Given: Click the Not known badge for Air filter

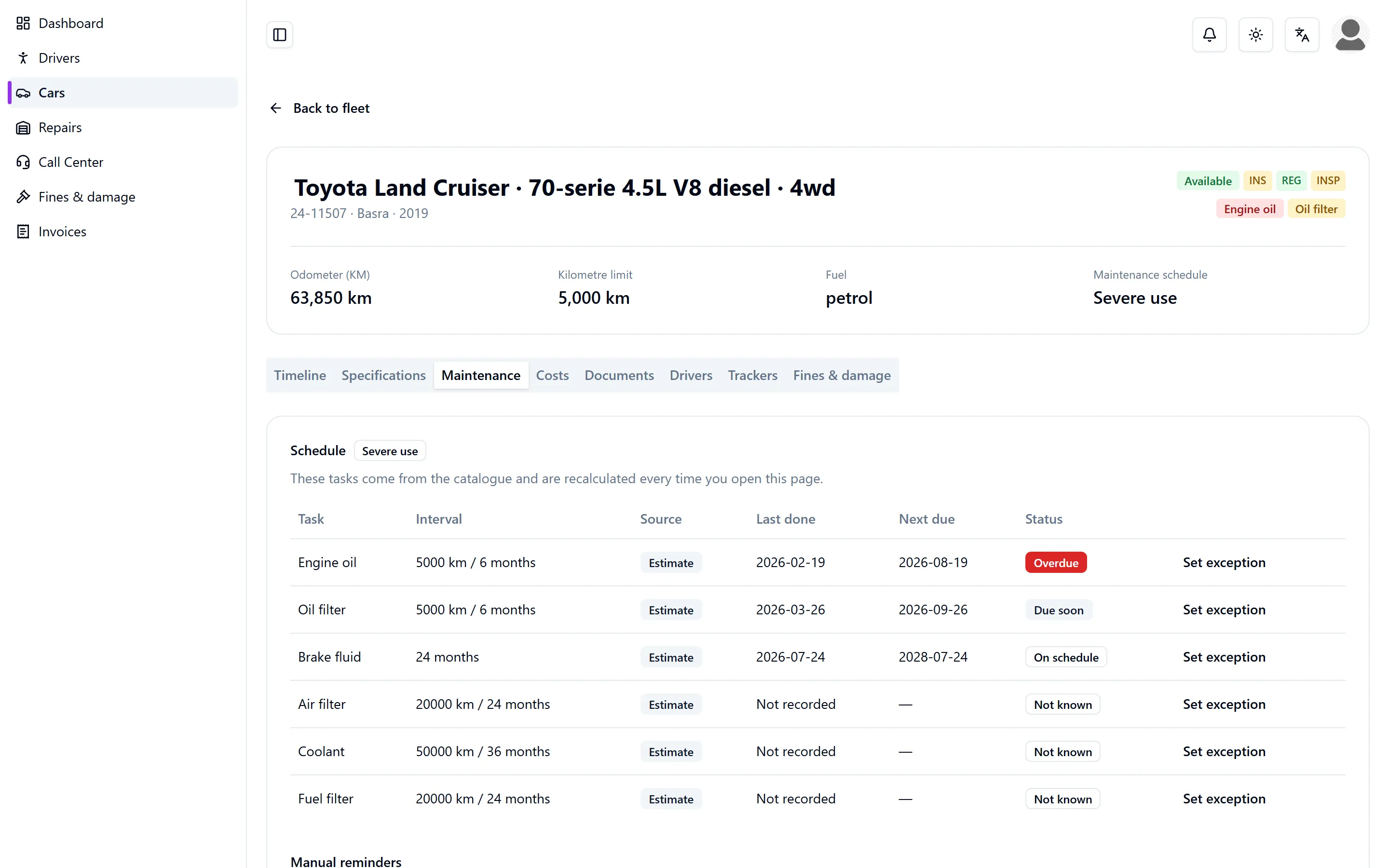Looking at the screenshot, I should point(1062,705).
